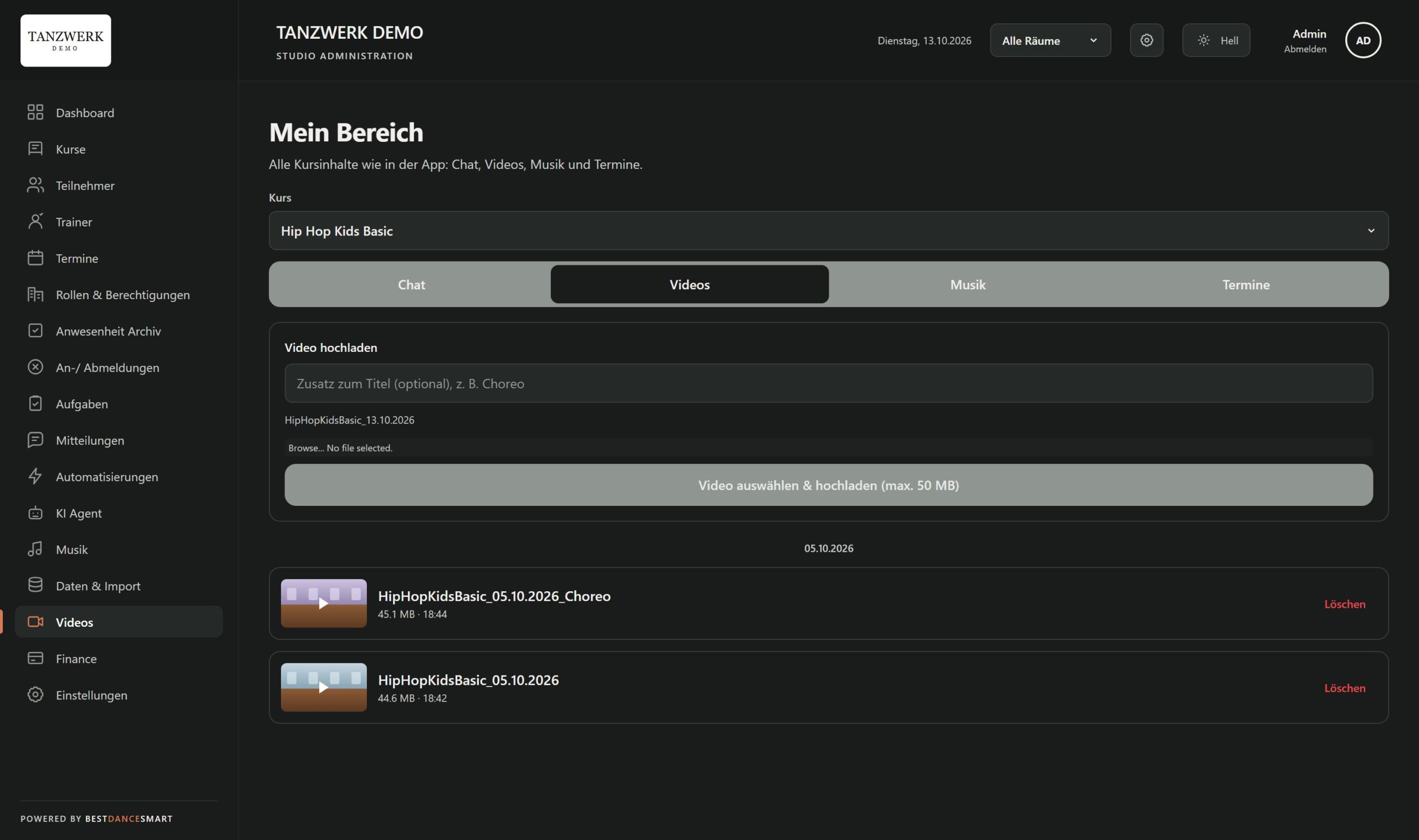Image resolution: width=1419 pixels, height=840 pixels.
Task: Open the Termine tab in Mein Bereich
Action: click(x=1246, y=284)
